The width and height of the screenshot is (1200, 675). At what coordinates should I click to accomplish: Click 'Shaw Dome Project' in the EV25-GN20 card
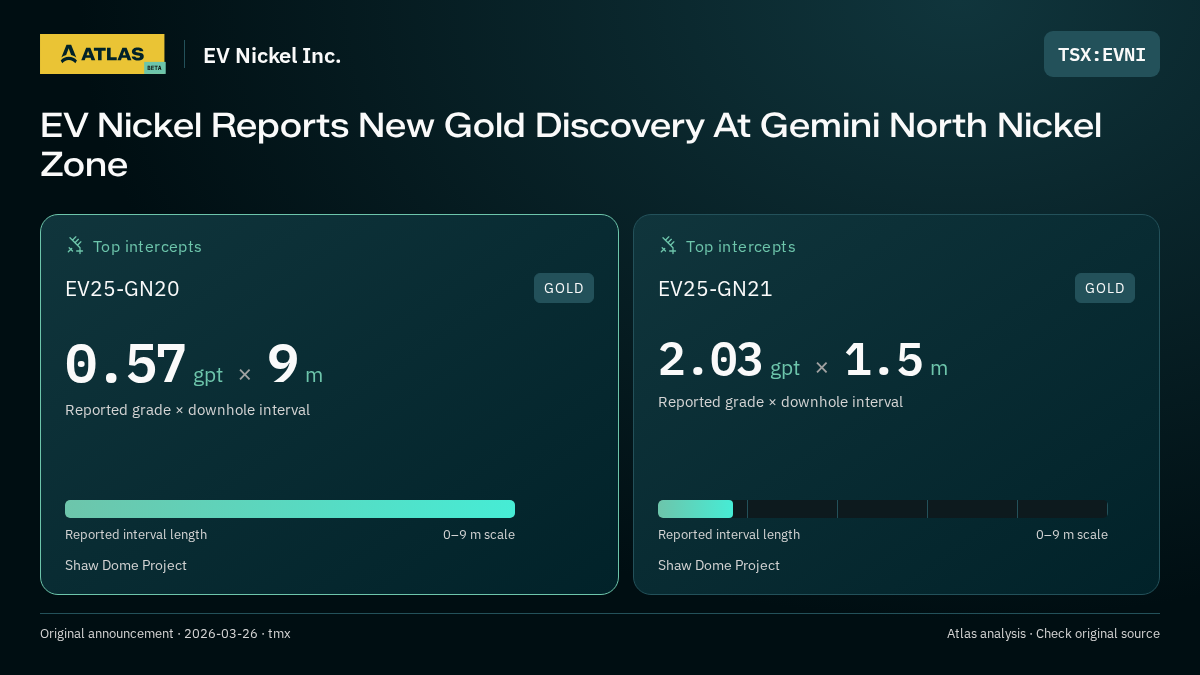pos(126,566)
